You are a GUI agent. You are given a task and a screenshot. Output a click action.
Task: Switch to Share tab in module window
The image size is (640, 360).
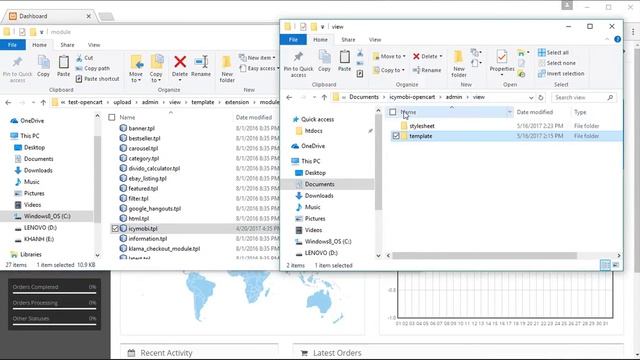click(x=67, y=45)
